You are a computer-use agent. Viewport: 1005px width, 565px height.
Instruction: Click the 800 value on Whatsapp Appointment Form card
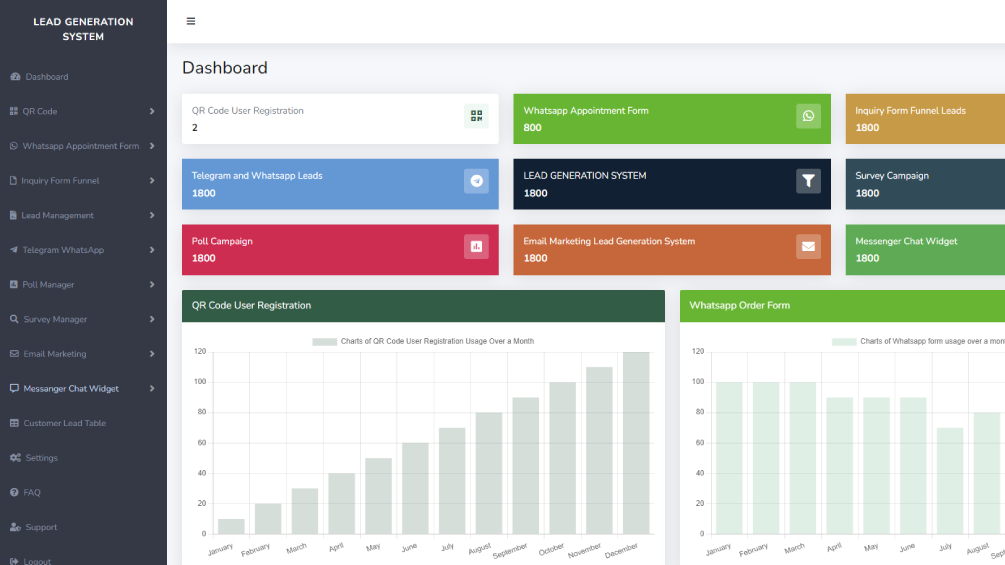(x=532, y=127)
